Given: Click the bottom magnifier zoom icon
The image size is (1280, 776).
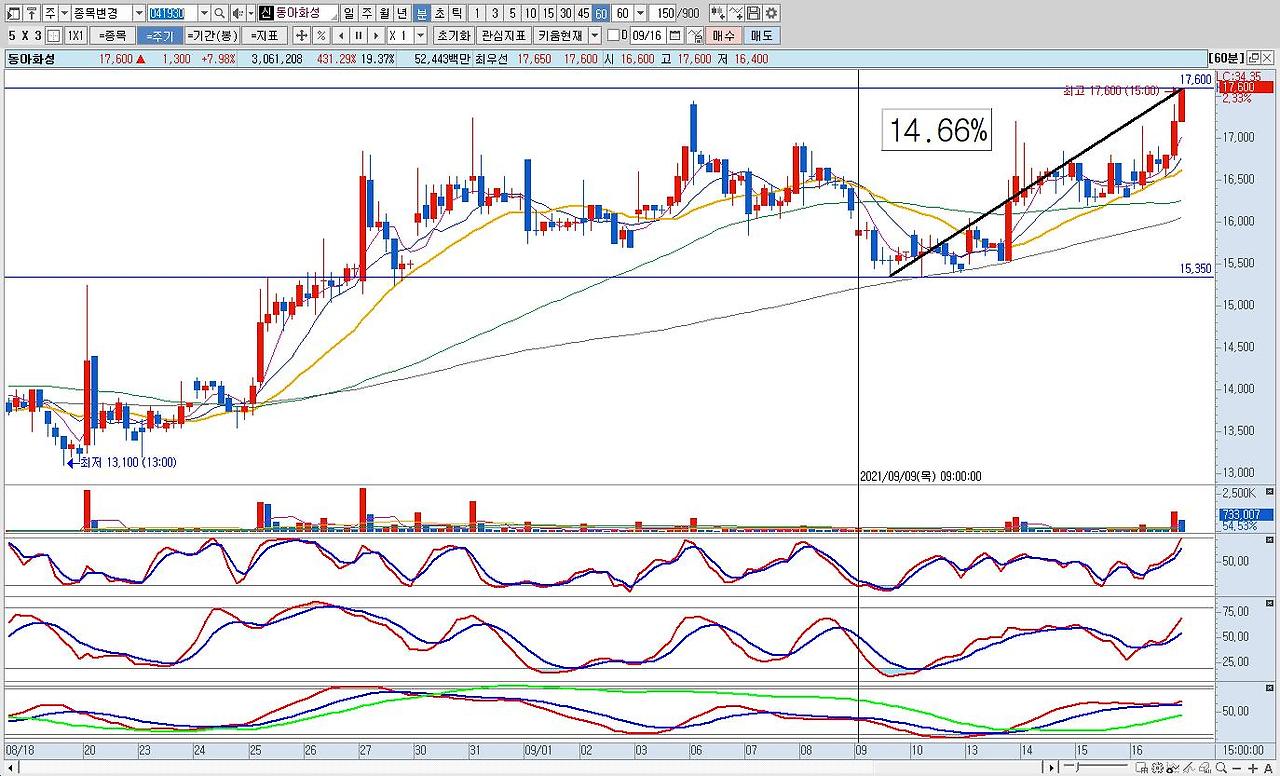Looking at the screenshot, I should 1221,768.
